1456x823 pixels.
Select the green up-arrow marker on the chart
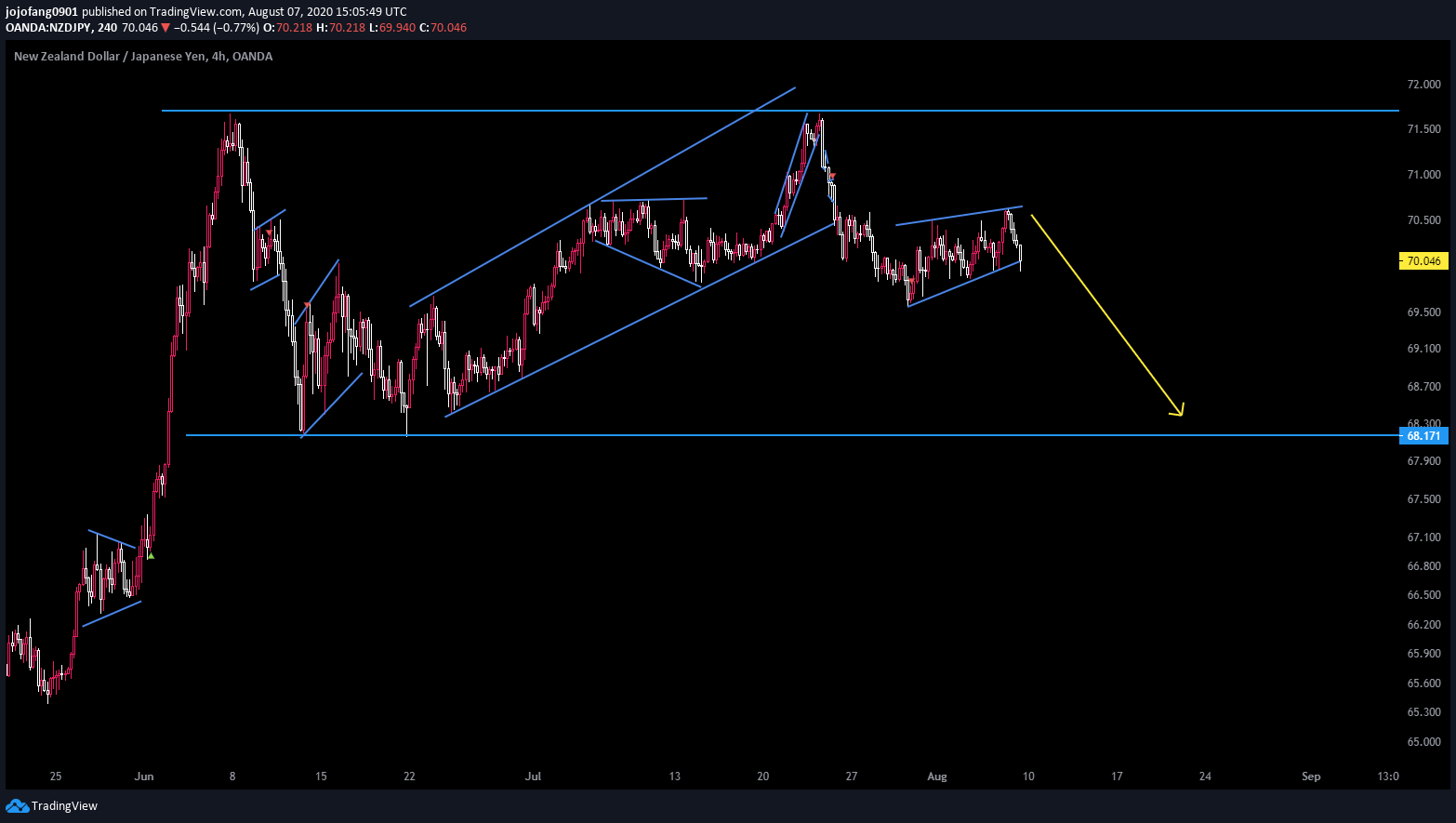point(151,556)
